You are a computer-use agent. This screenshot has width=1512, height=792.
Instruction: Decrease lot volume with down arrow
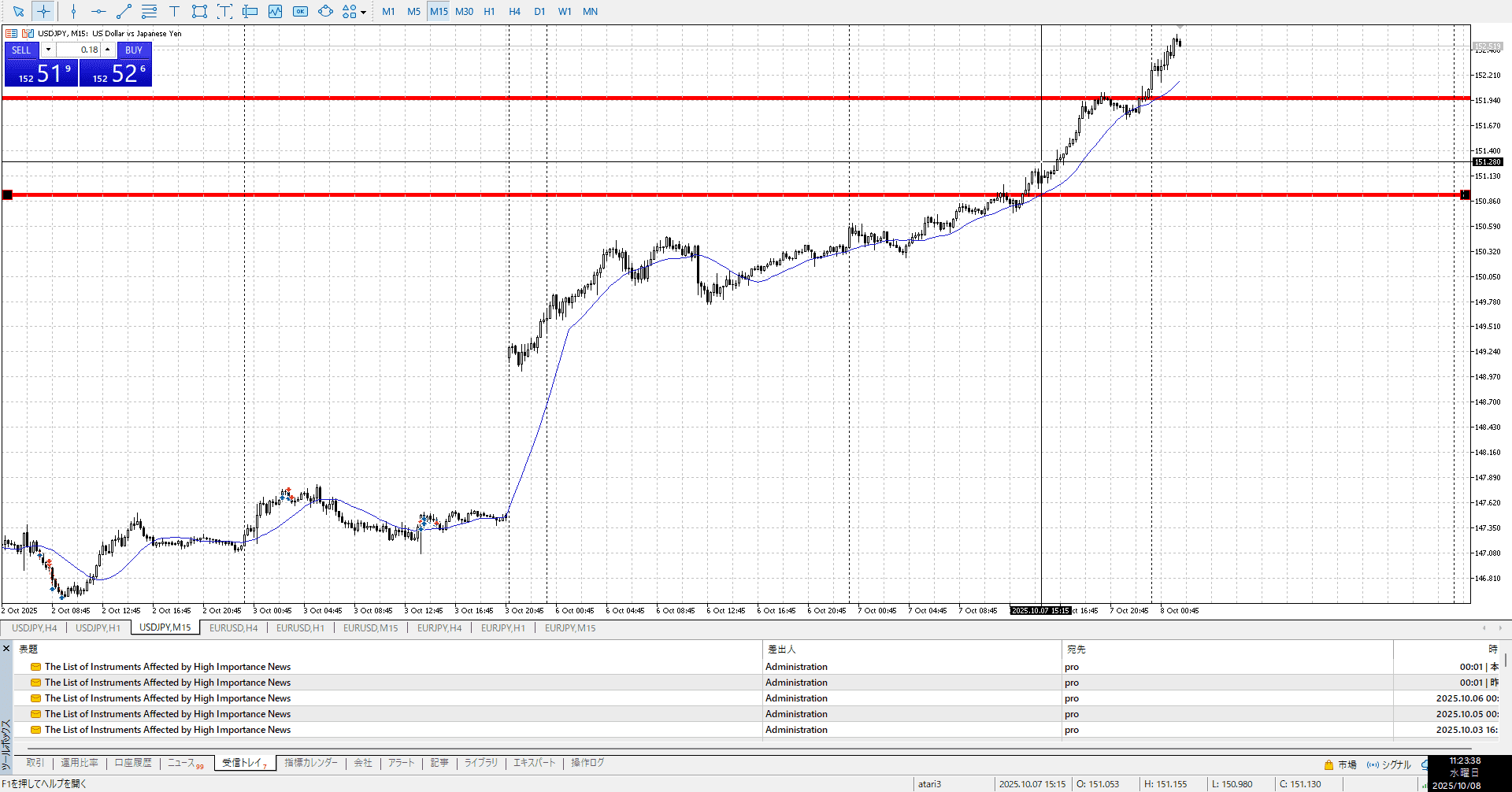click(48, 50)
